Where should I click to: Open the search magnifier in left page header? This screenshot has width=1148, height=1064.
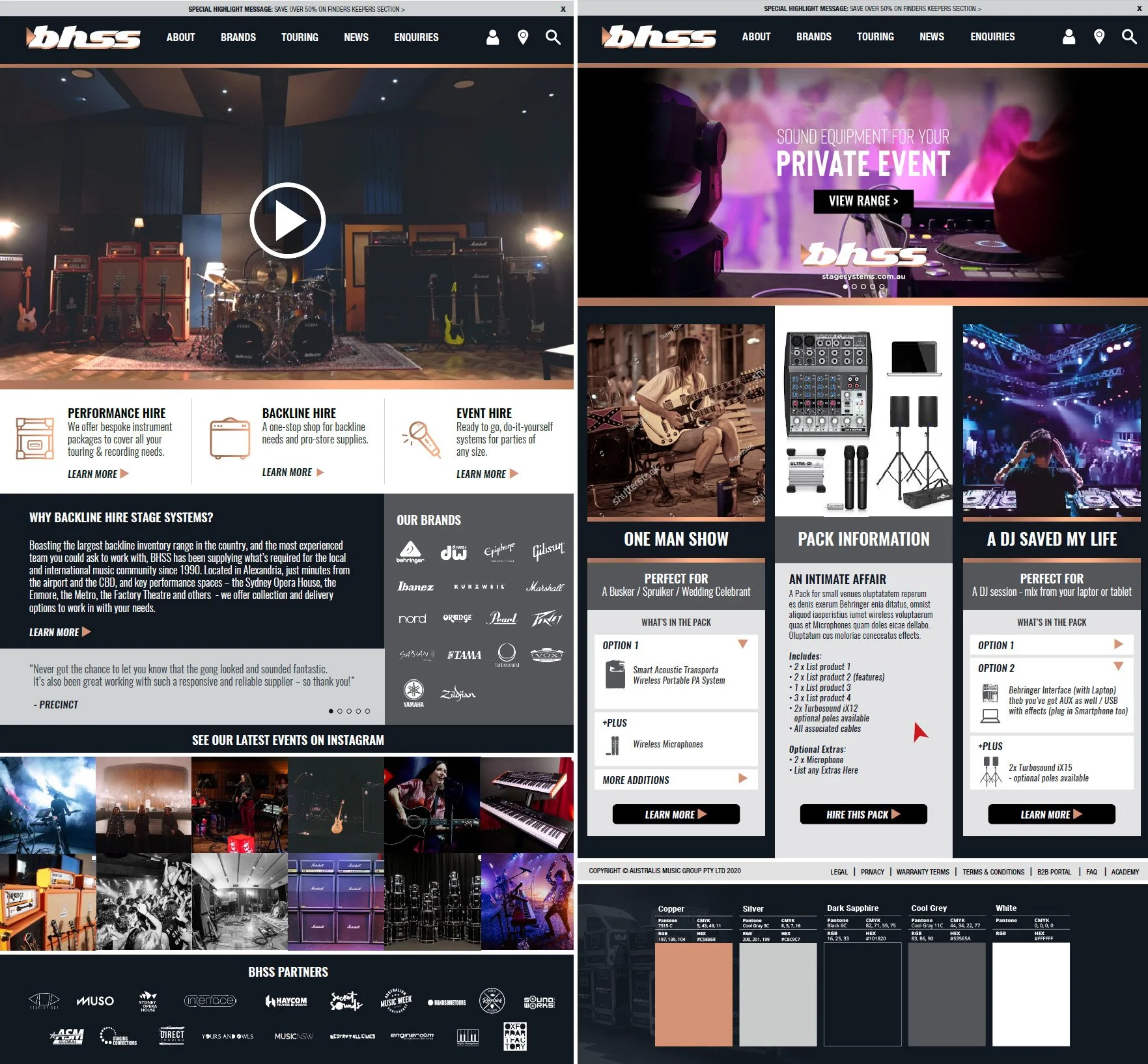tap(553, 37)
